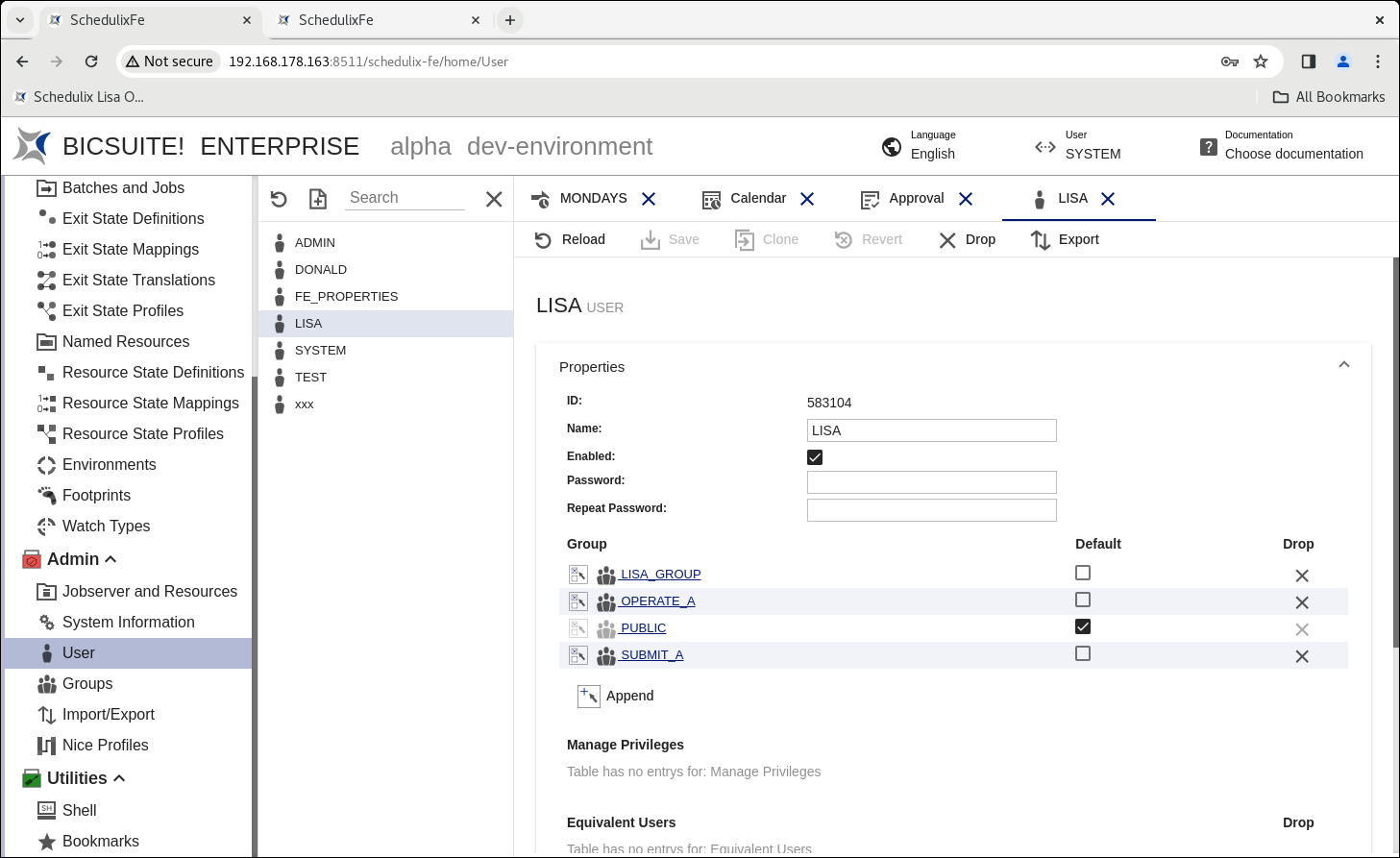Click the Password input field
The image size is (1400, 858).
coord(931,482)
